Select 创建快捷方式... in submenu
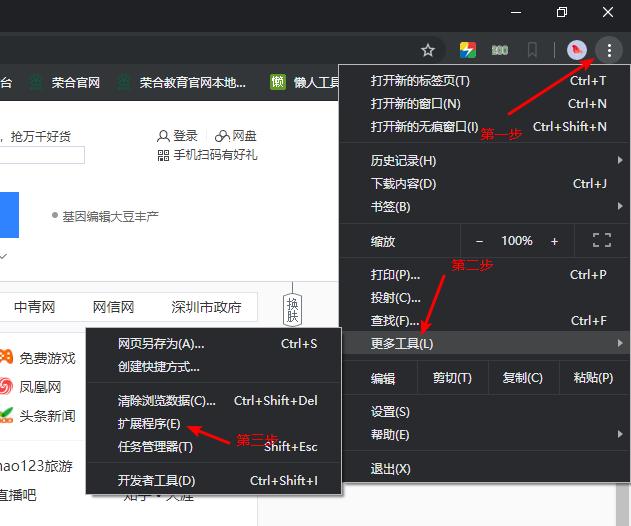The width and height of the screenshot is (631, 526). pos(214,367)
